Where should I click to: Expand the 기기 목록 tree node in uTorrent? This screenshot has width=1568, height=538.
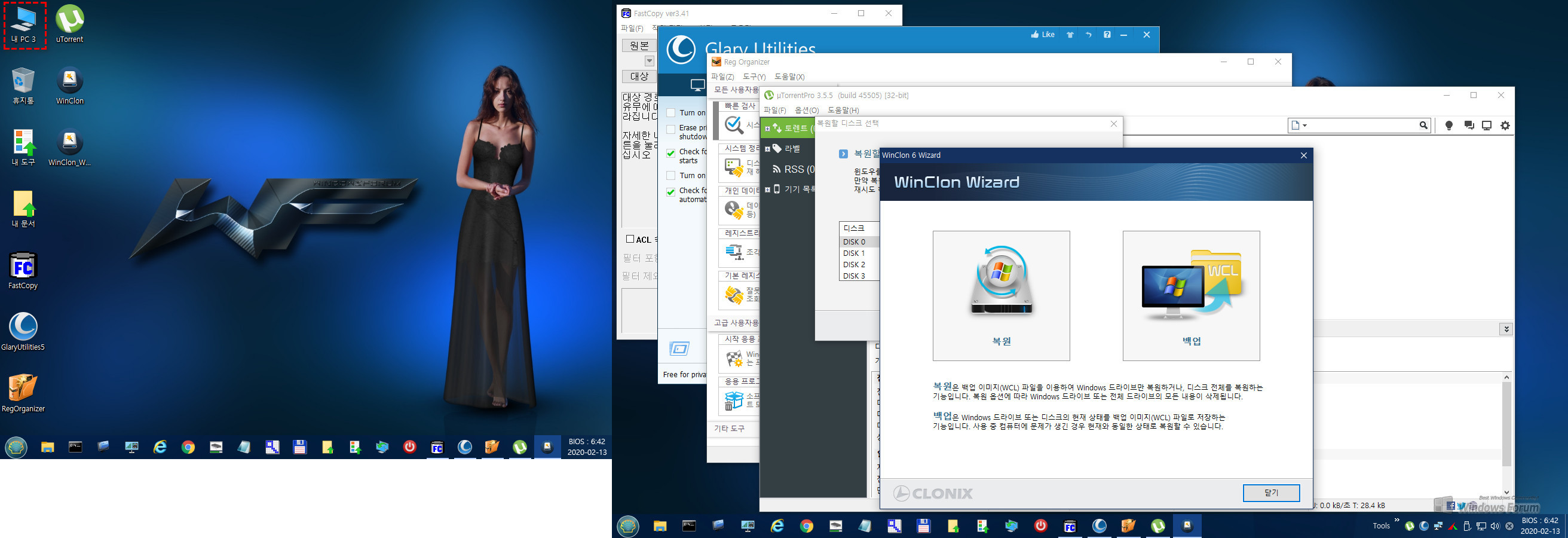coord(767,189)
